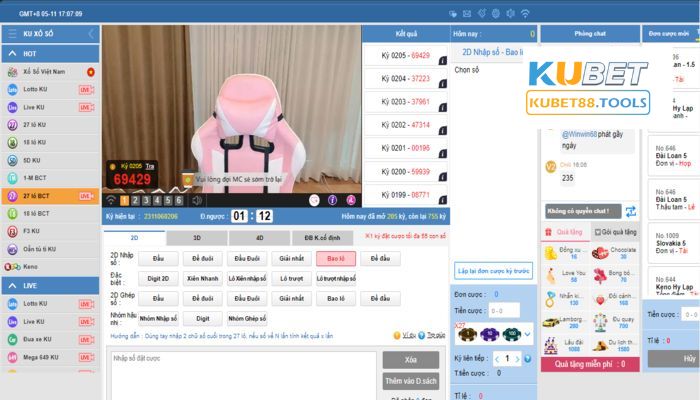The height and width of the screenshot is (400, 700).
Task: Open Xổ Số Việt Nam in sidebar
Action: tap(50, 71)
